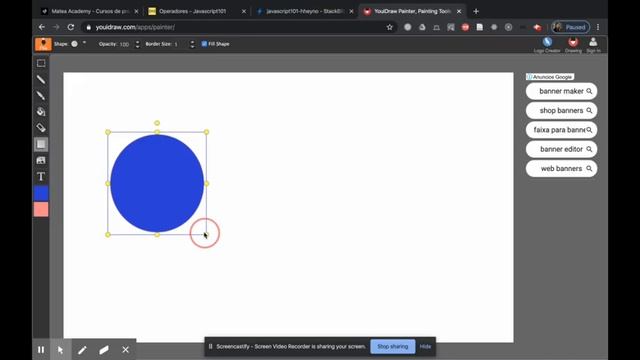640x360 pixels.
Task: Reload the page with the refresh icon
Action: (x=71, y=27)
